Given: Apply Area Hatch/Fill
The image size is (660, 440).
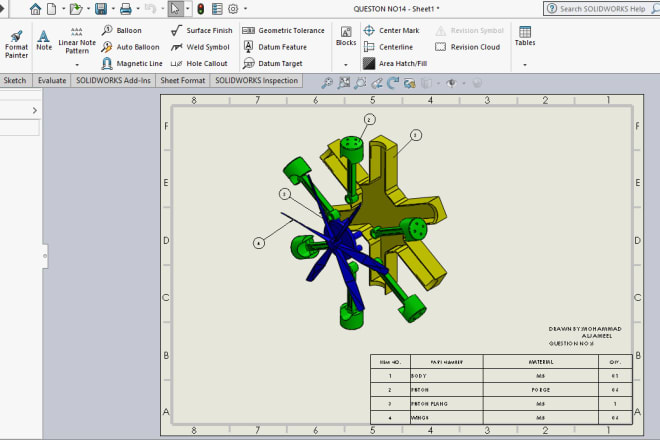Looking at the screenshot, I should (x=395, y=64).
